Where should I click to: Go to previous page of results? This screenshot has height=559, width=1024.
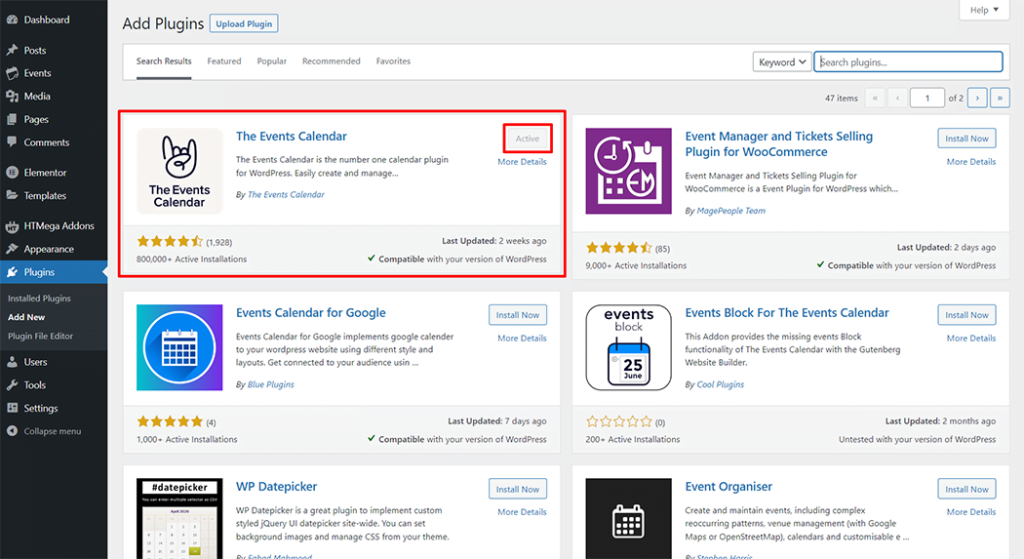pos(897,98)
